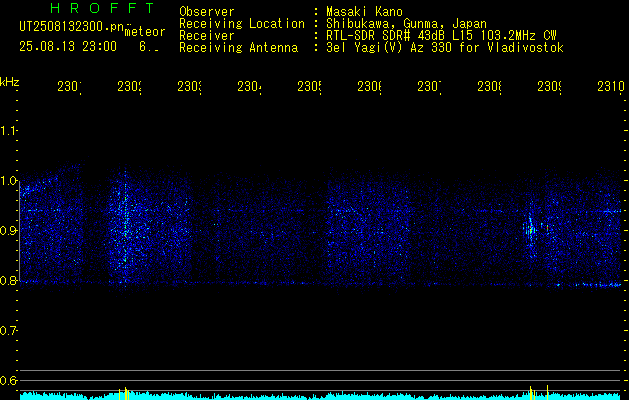Click the RTL-SDR receiver description line
Viewport: 629px width, 400px height.
click(441, 36)
